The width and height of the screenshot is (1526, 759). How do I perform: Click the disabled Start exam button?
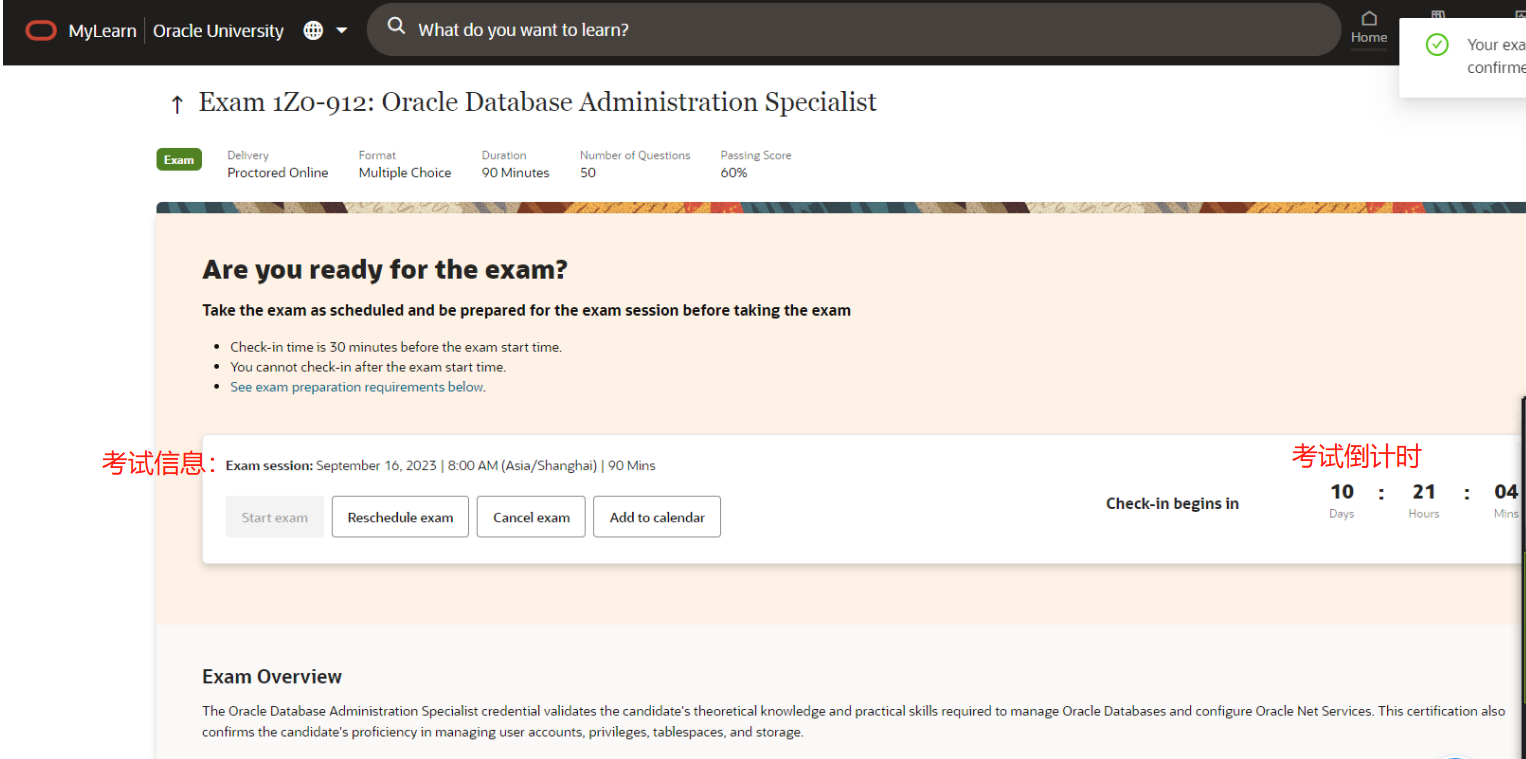click(275, 517)
